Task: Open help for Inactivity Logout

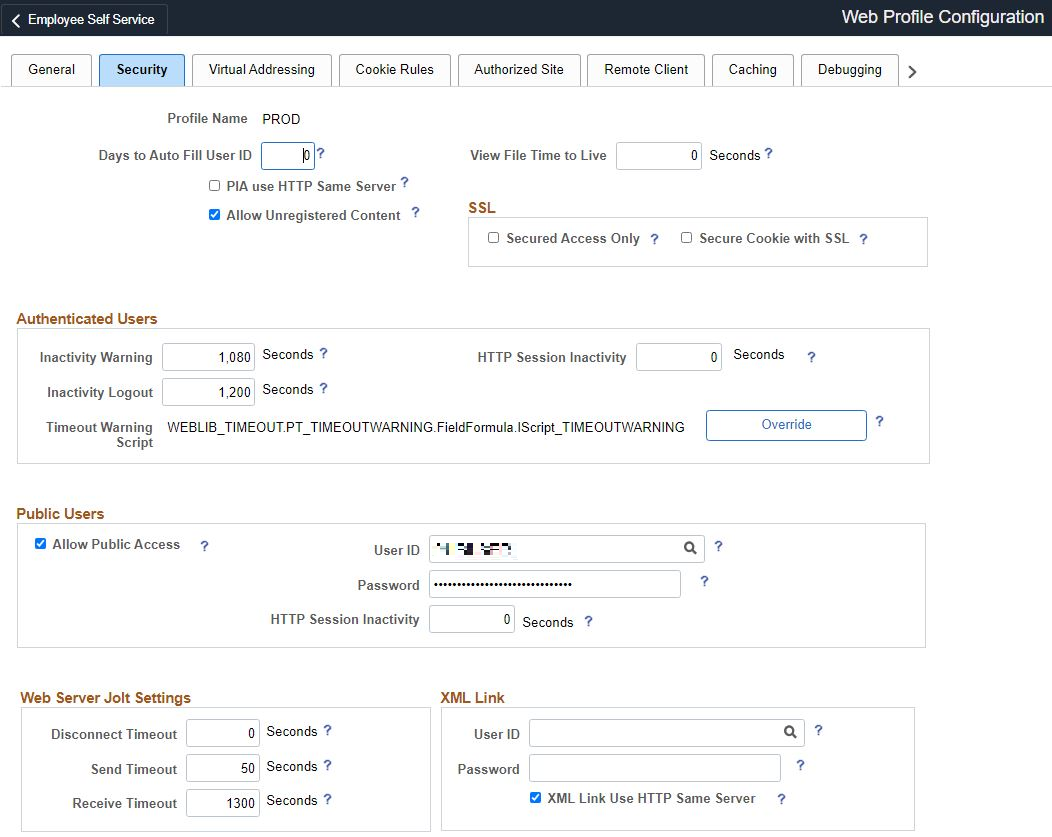Action: point(323,388)
